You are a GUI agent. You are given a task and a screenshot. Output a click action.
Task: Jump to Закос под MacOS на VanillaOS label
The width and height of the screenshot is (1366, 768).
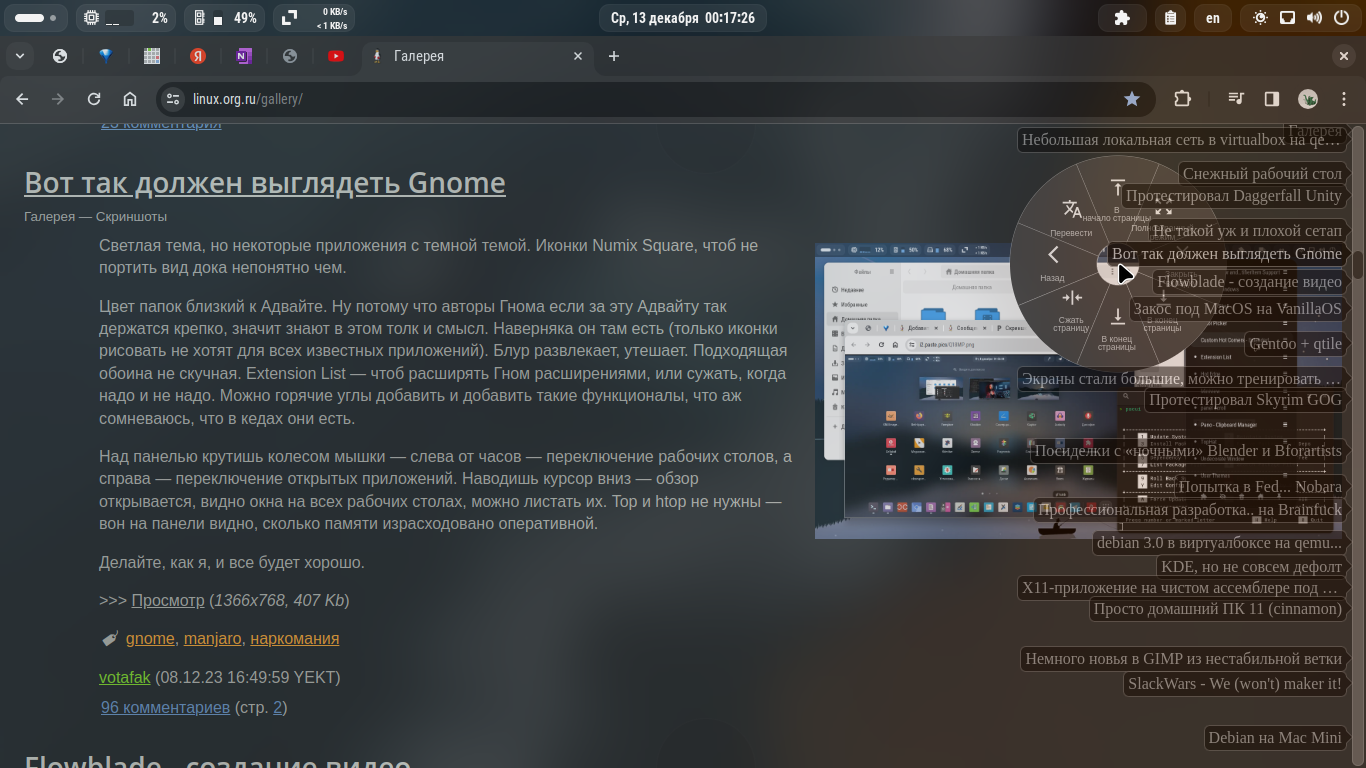(x=1237, y=308)
